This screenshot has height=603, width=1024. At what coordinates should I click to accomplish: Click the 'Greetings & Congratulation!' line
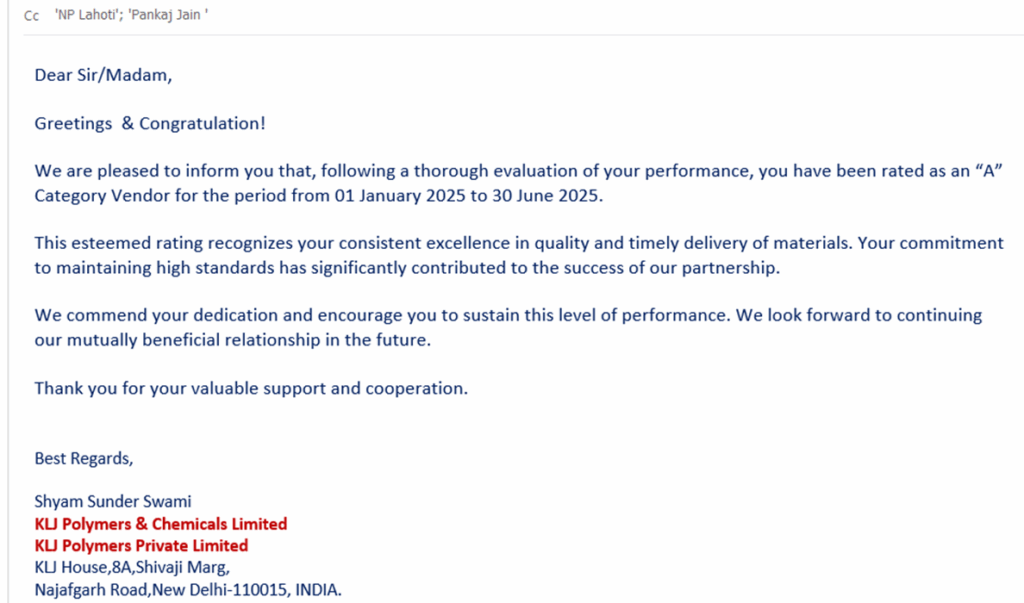150,124
